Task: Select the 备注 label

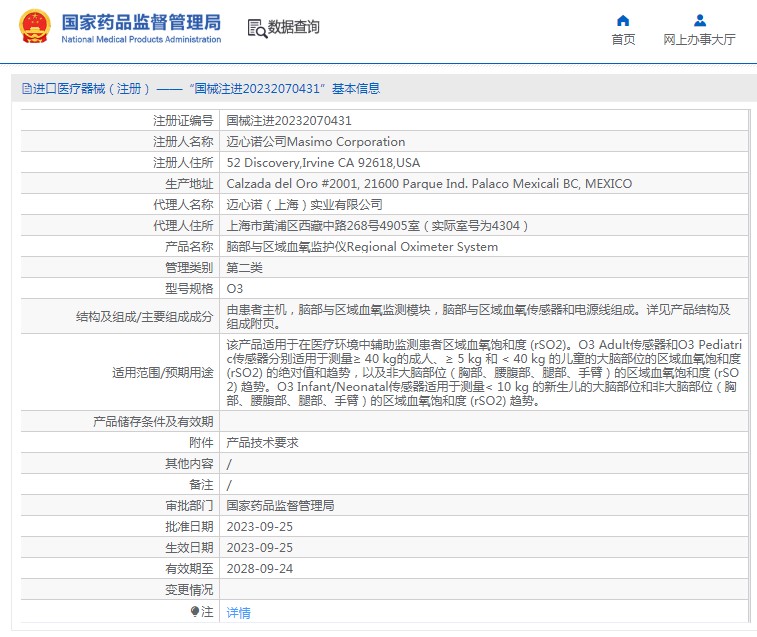Action: pyautogui.click(x=201, y=484)
